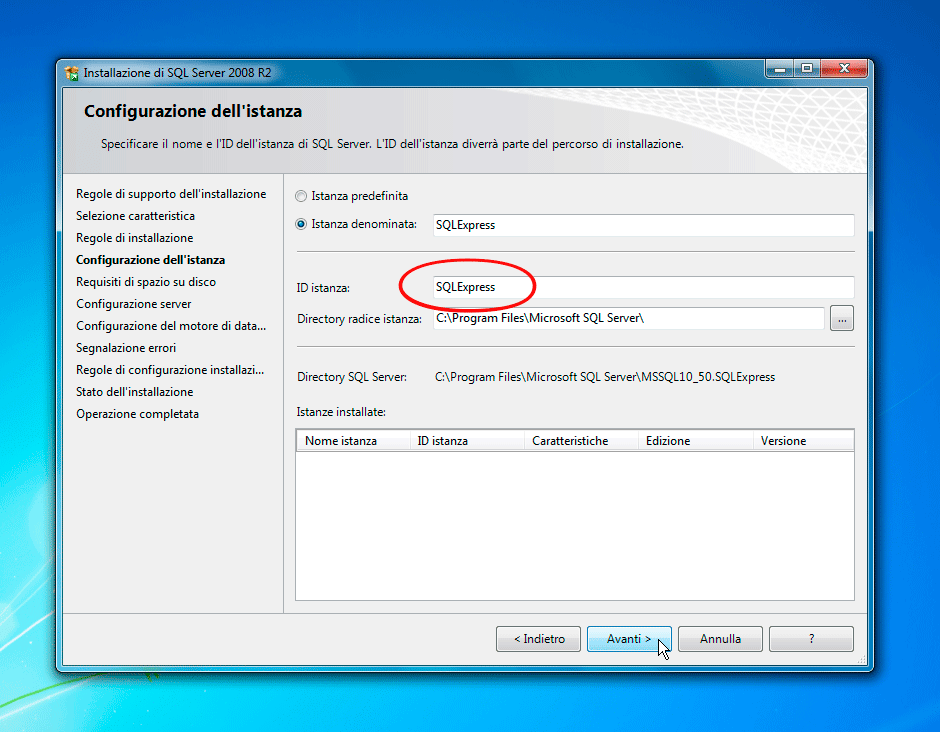Close the SQL Server installer window

pos(844,69)
